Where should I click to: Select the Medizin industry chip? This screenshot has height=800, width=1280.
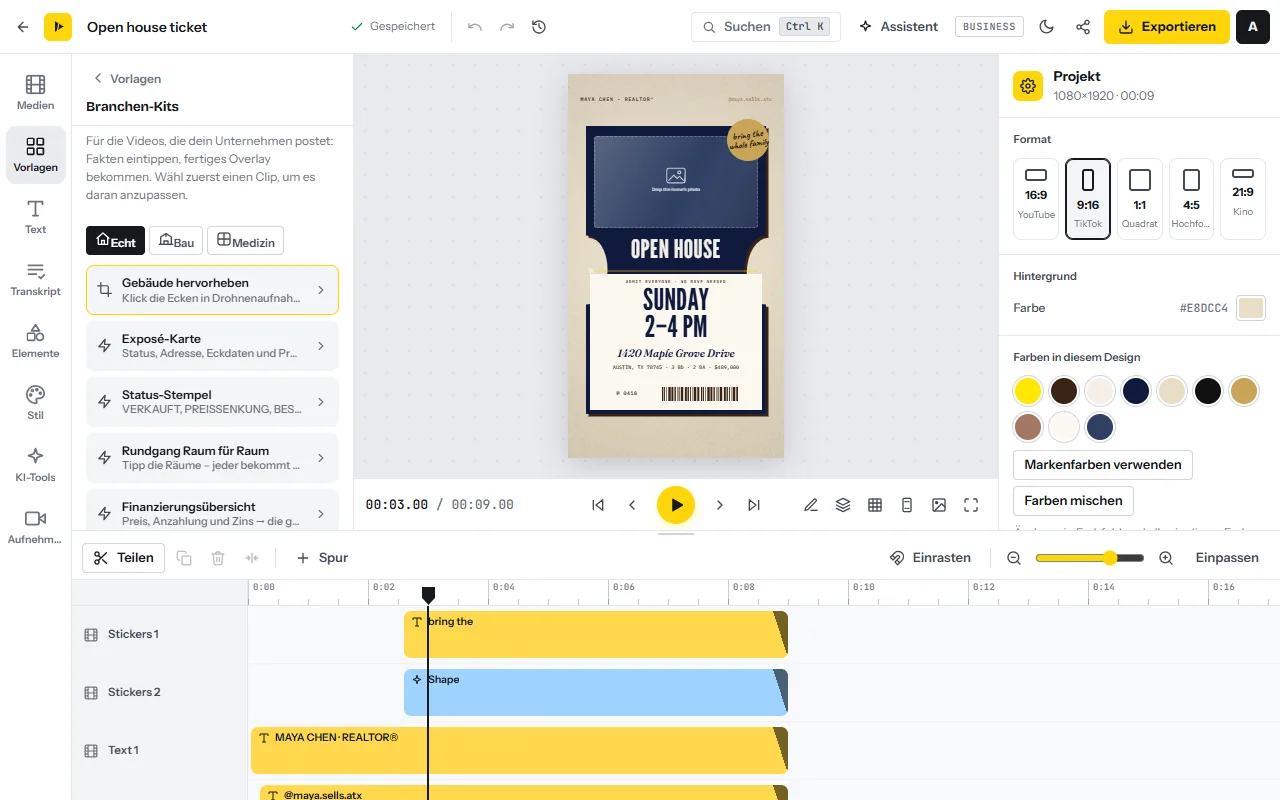pyautogui.click(x=245, y=241)
